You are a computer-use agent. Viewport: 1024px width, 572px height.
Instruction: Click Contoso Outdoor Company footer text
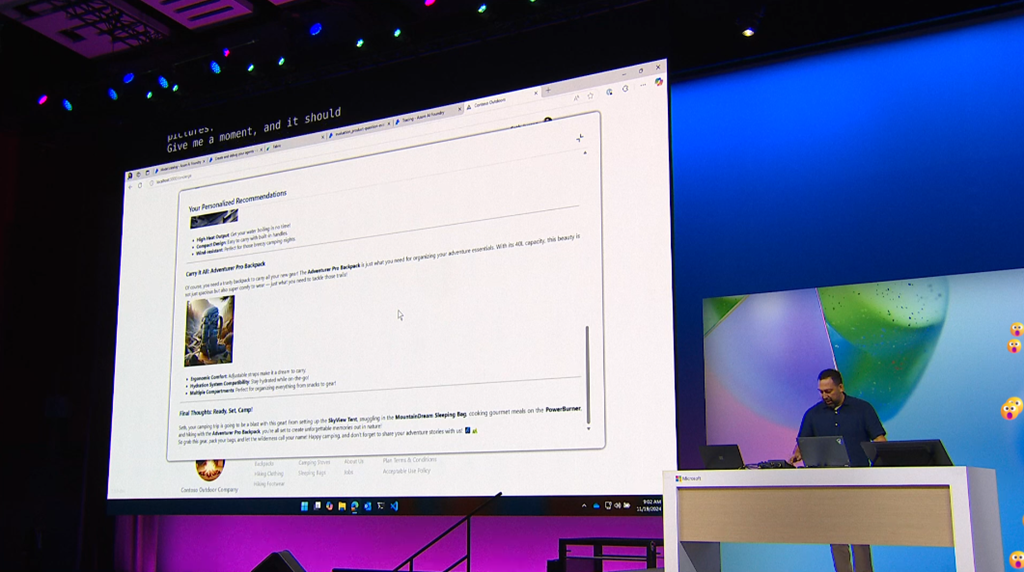pos(210,490)
